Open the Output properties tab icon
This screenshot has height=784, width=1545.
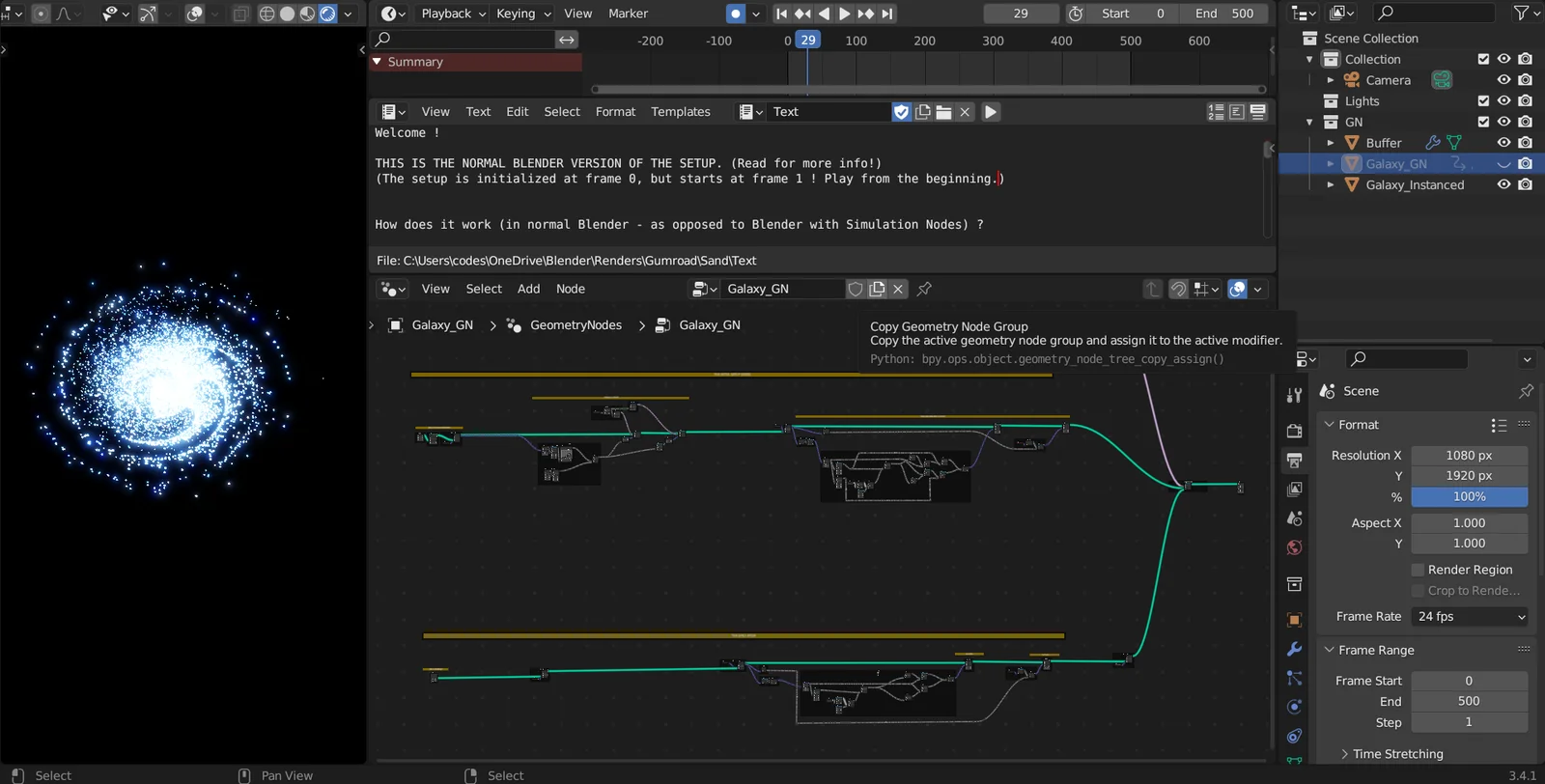pos(1294,461)
